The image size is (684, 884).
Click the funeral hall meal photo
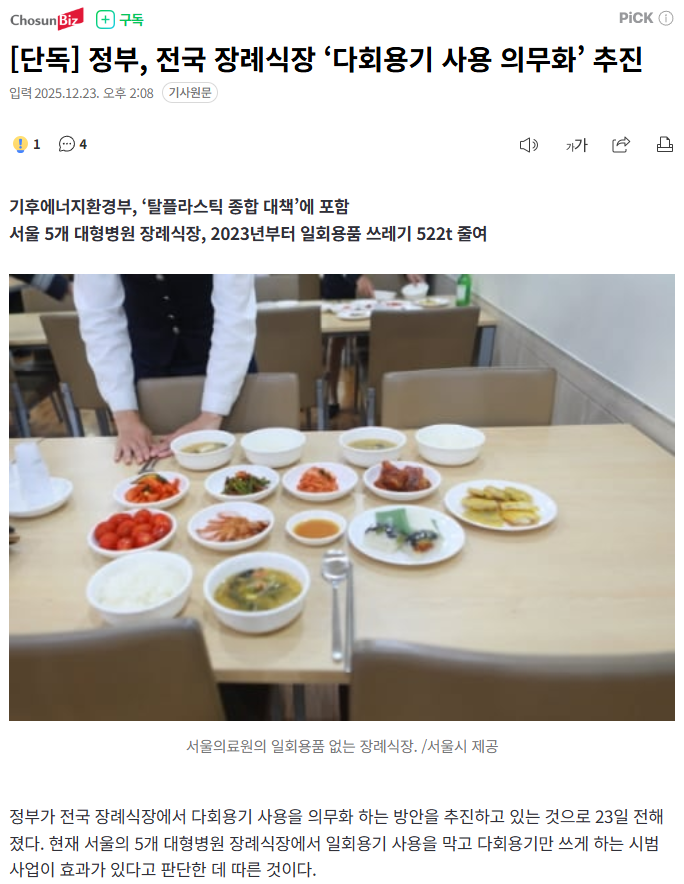coord(342,497)
